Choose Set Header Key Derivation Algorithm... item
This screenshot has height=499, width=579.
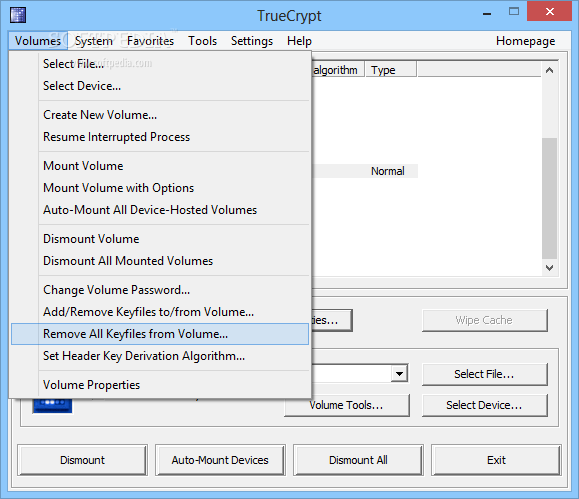click(x=160, y=356)
